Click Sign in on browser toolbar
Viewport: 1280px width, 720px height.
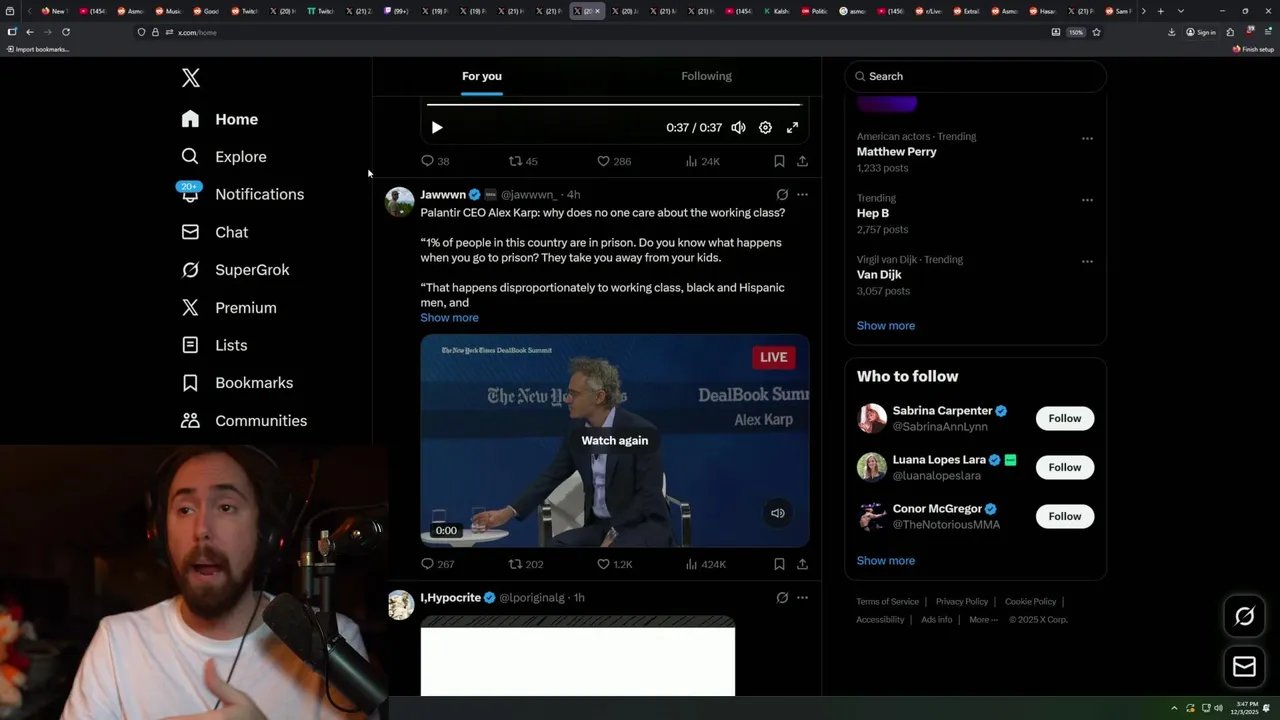click(1200, 32)
